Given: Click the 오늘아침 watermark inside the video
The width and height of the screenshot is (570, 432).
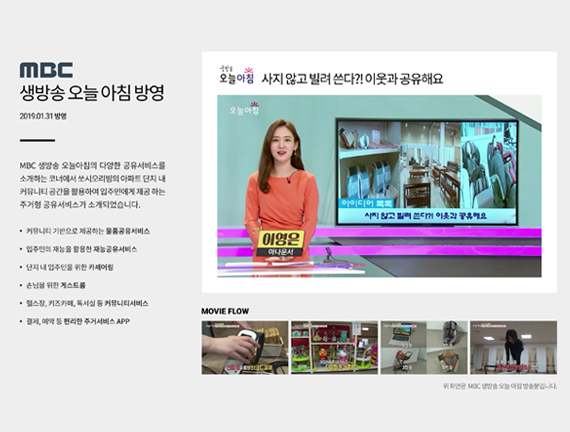Looking at the screenshot, I should point(244,109).
